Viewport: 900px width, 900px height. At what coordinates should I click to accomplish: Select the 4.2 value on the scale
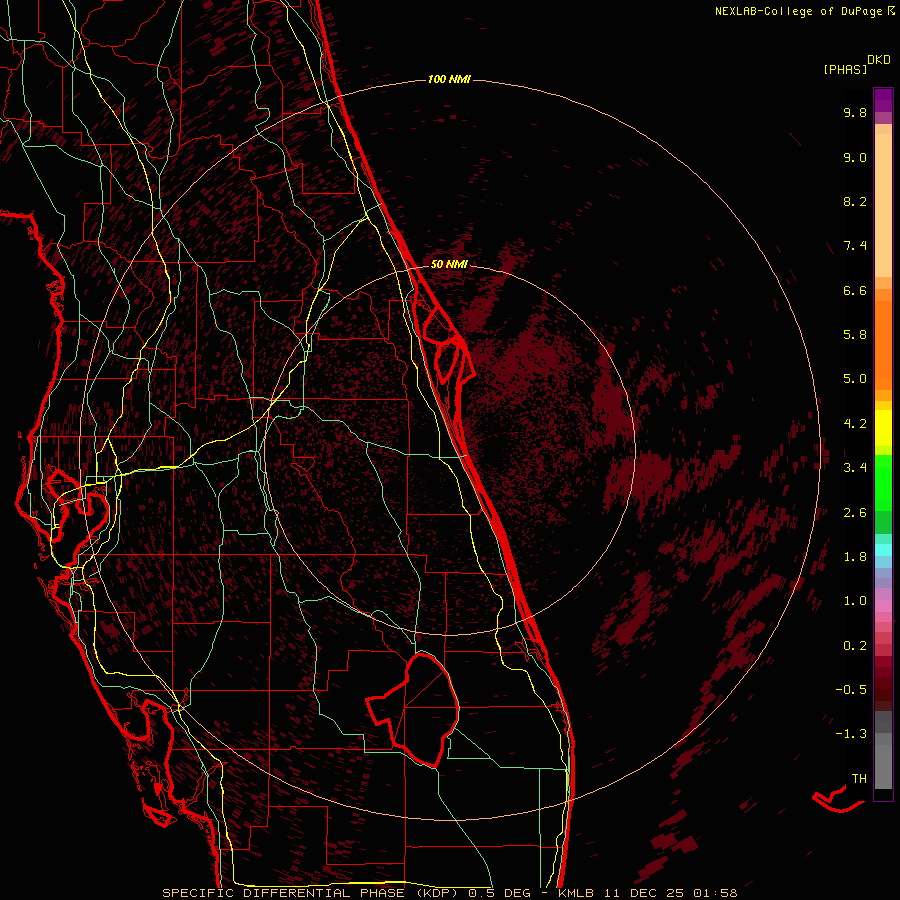click(x=855, y=424)
